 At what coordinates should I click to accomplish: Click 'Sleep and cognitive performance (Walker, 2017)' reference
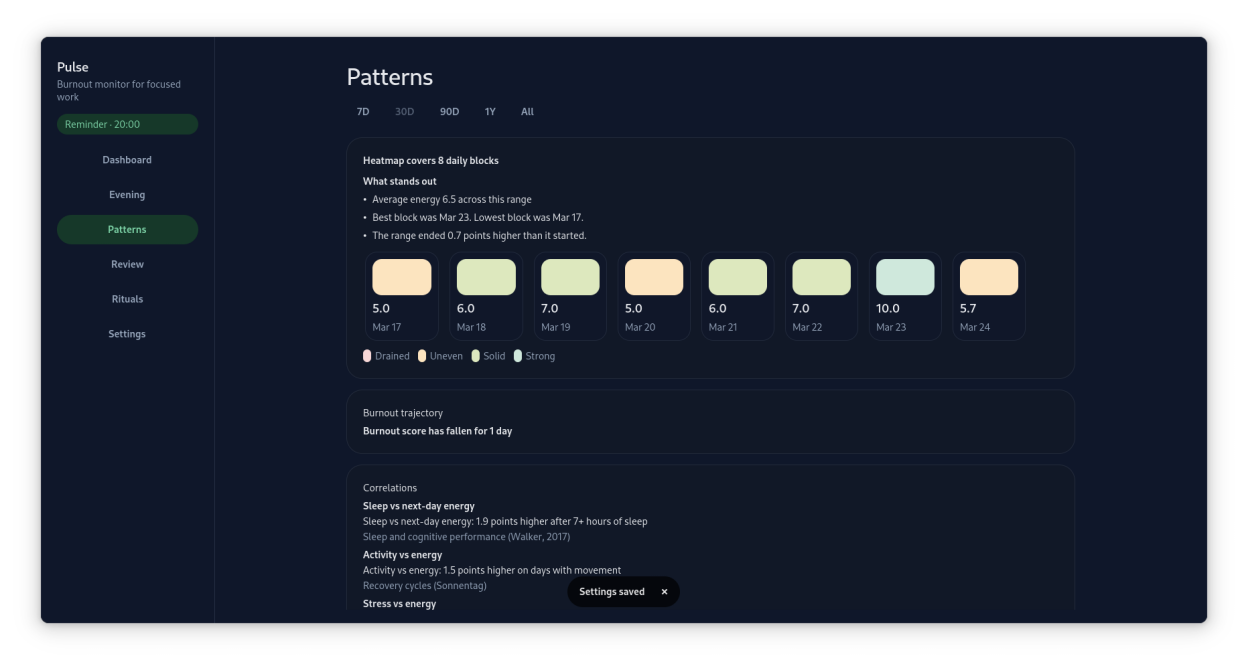466,537
